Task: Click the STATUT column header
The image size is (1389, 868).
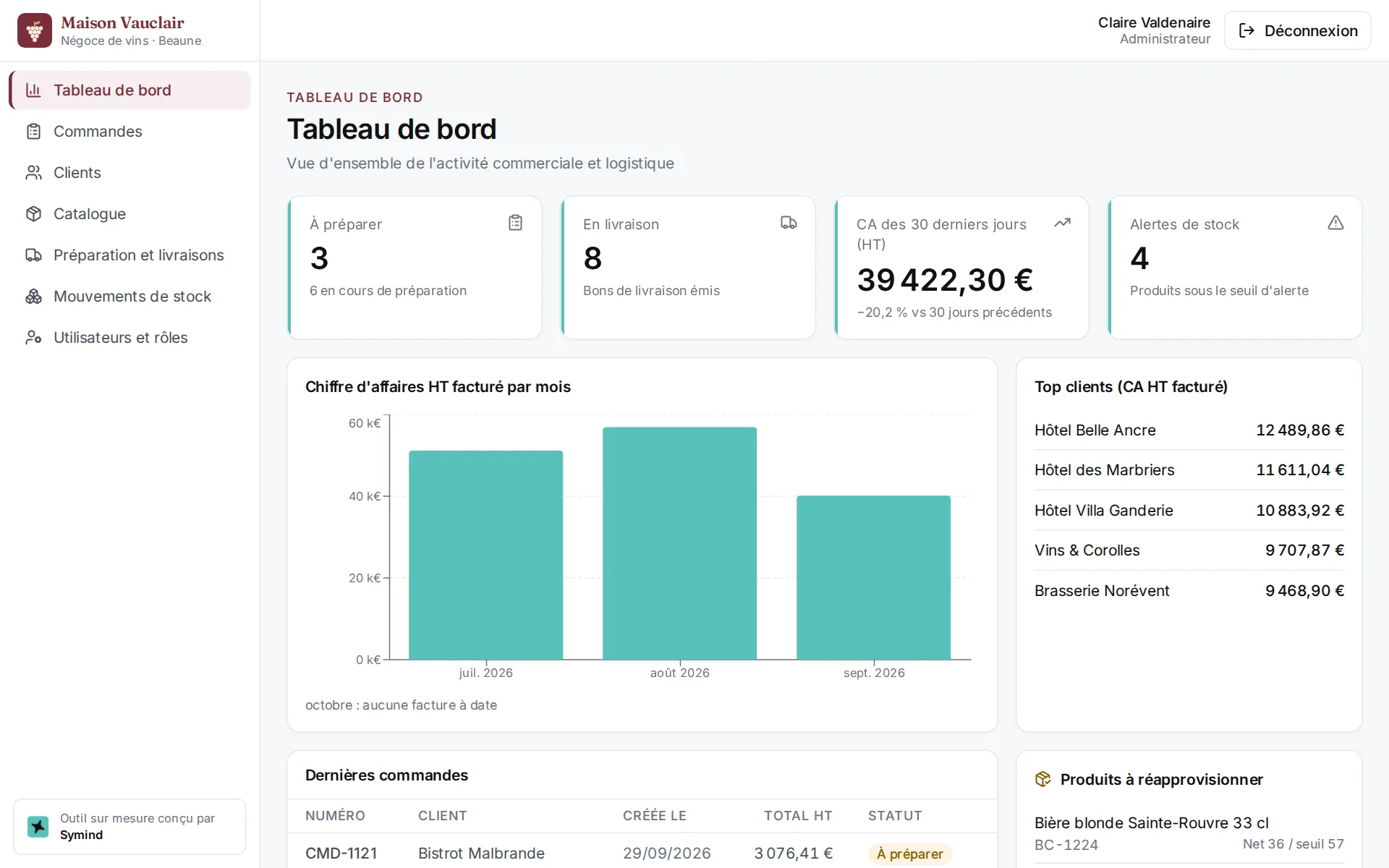Action: [895, 816]
